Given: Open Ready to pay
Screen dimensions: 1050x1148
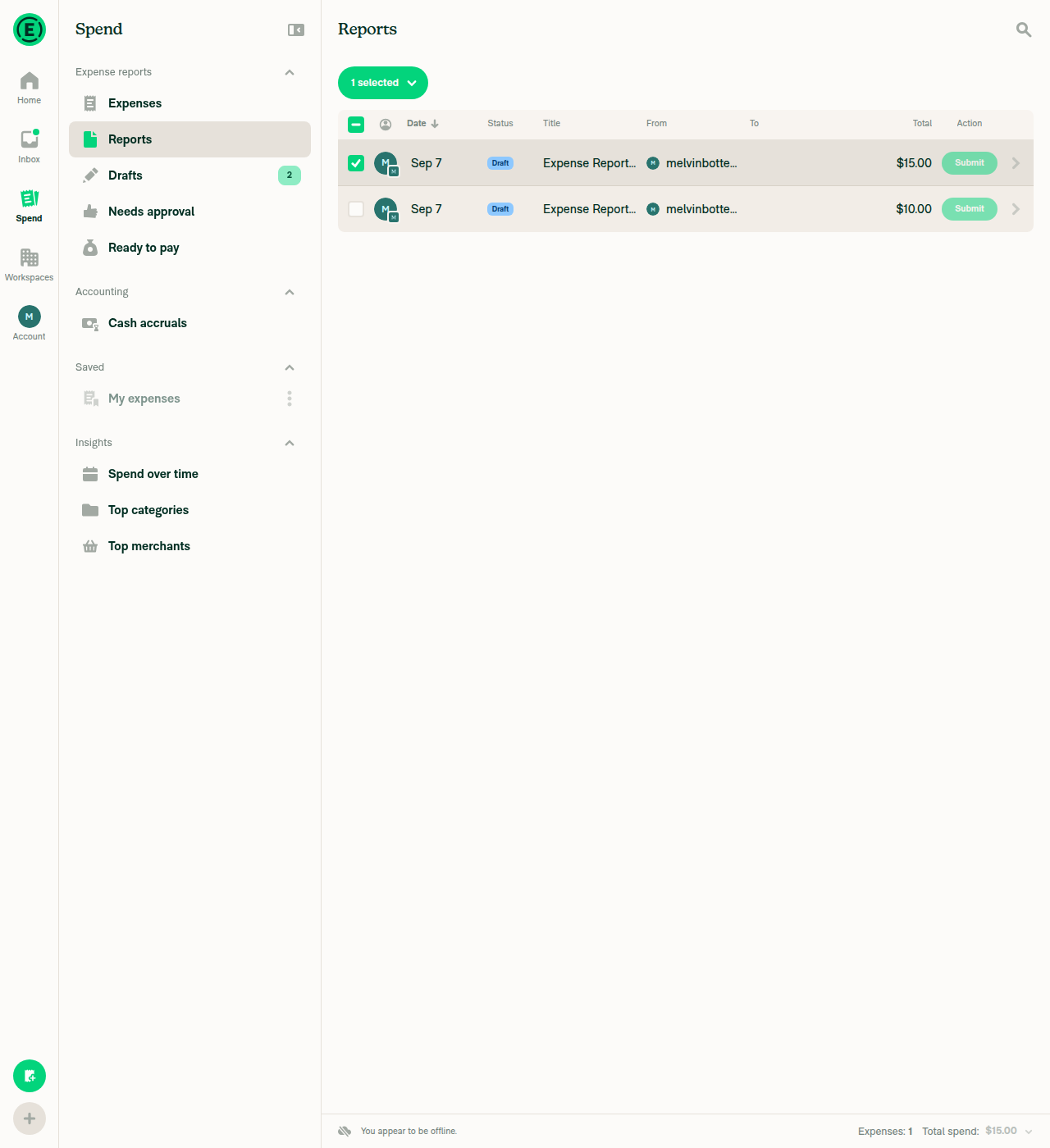Looking at the screenshot, I should tap(189, 248).
